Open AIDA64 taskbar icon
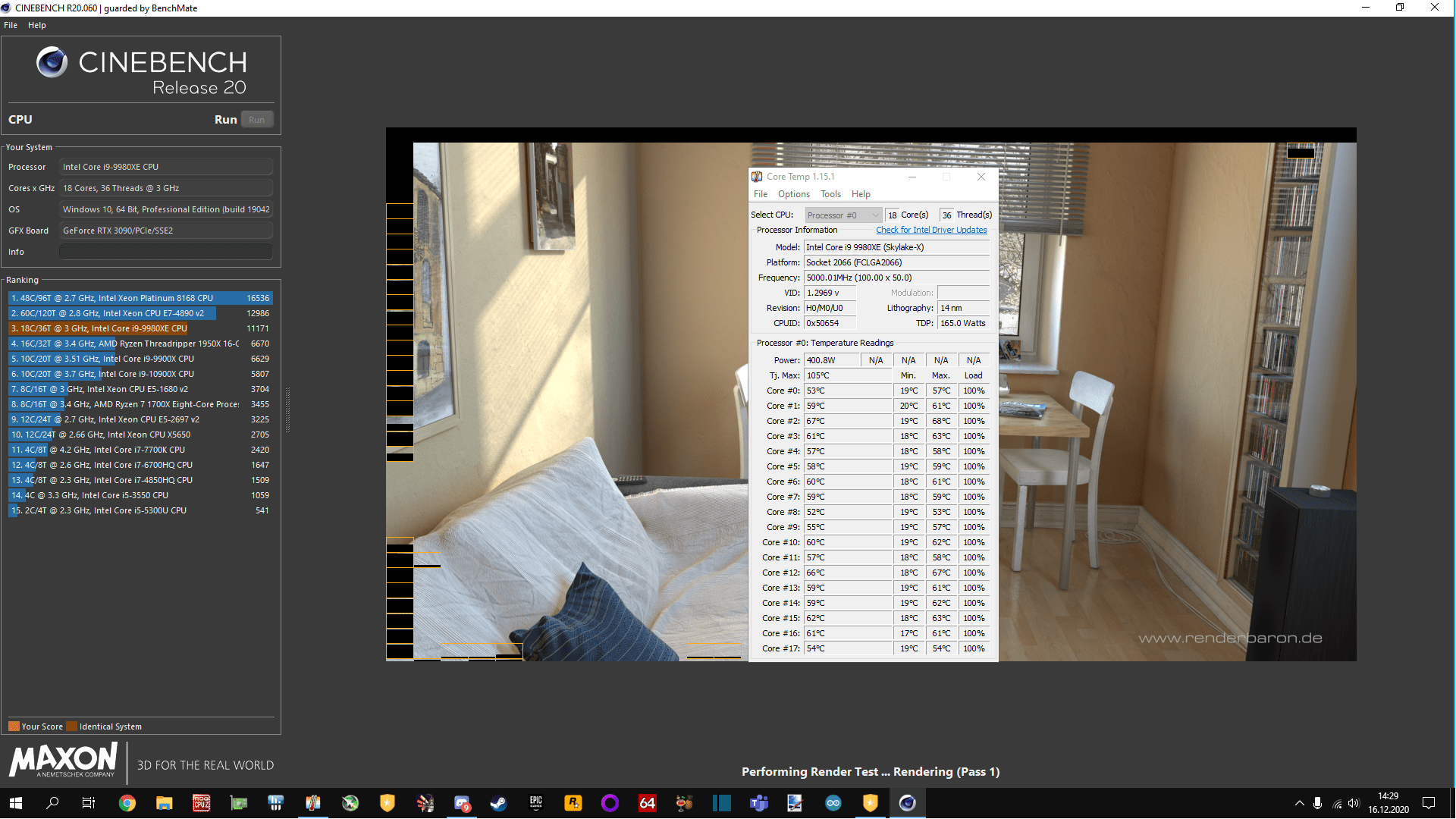This screenshot has width=1456, height=819. (647, 803)
